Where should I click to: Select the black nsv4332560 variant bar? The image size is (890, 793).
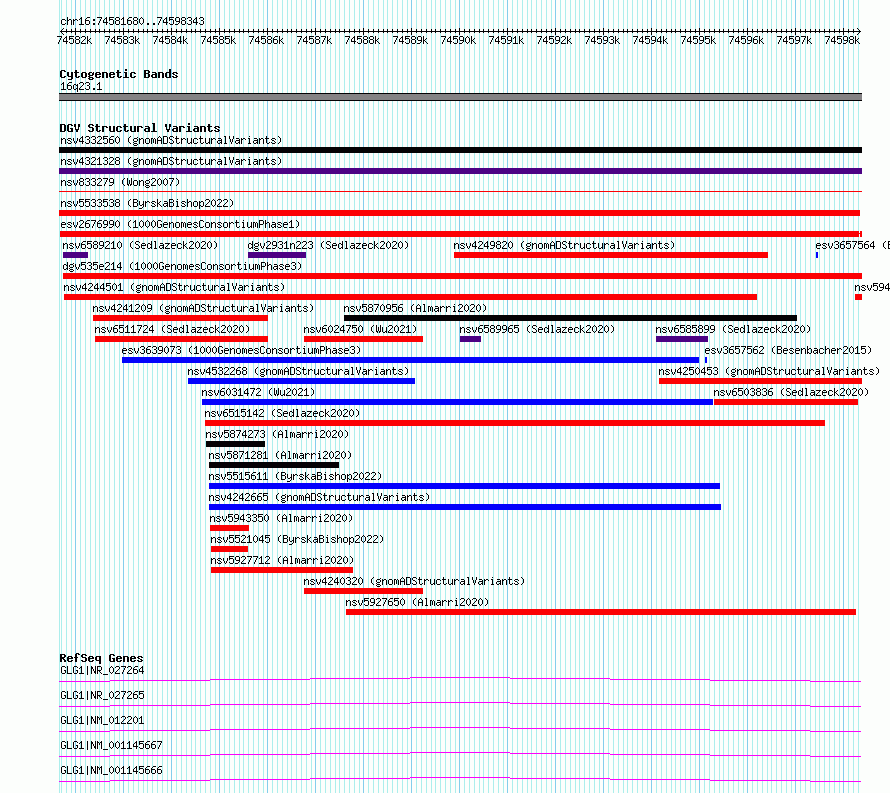(x=460, y=150)
